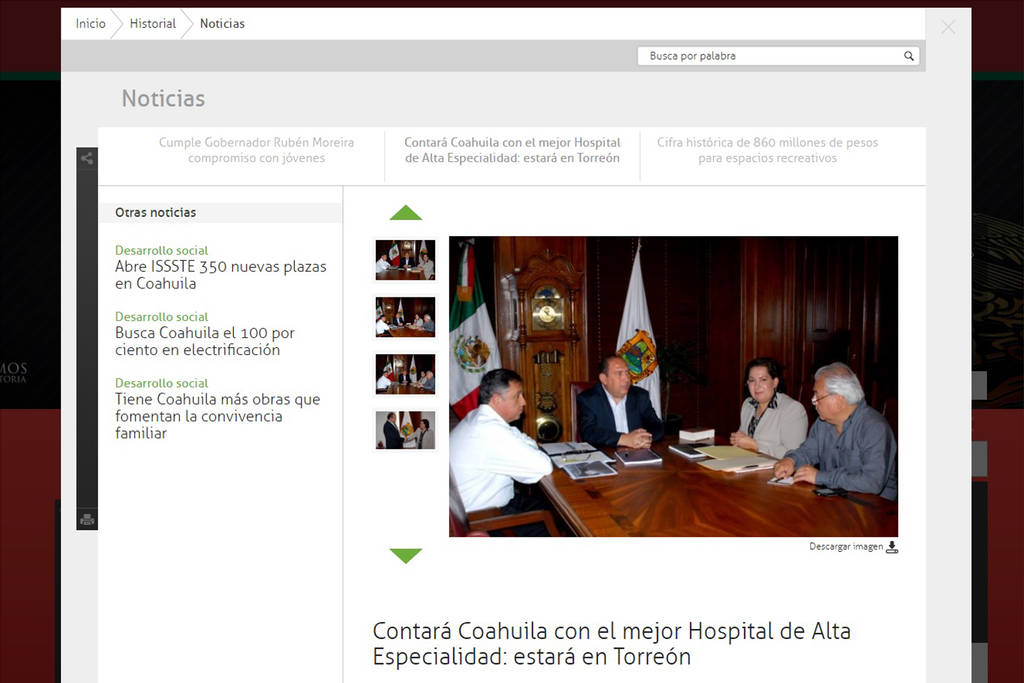This screenshot has height=683, width=1024.
Task: Go to Inicio in the breadcrumb
Action: pos(90,23)
